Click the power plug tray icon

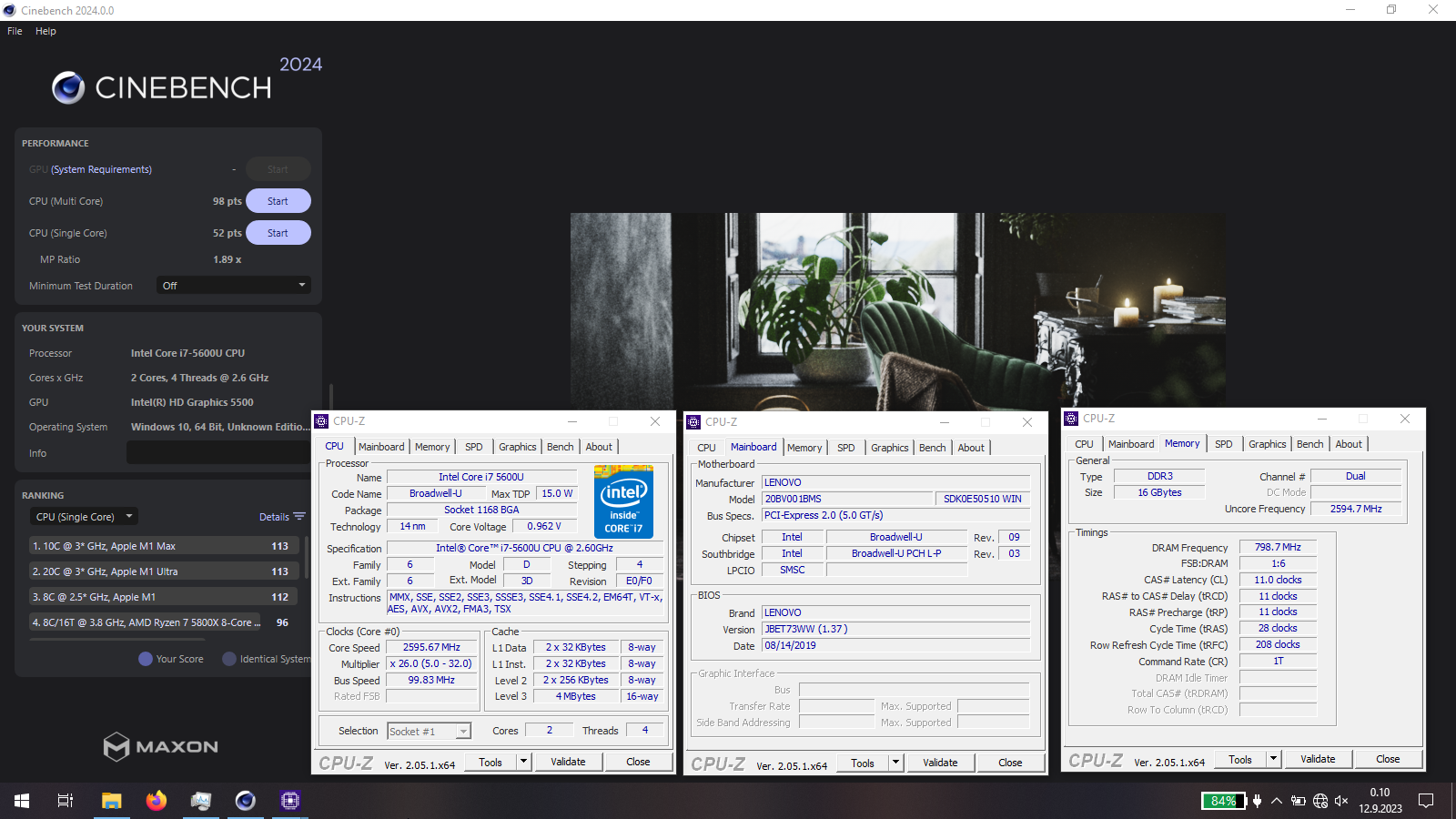[x=1257, y=801]
